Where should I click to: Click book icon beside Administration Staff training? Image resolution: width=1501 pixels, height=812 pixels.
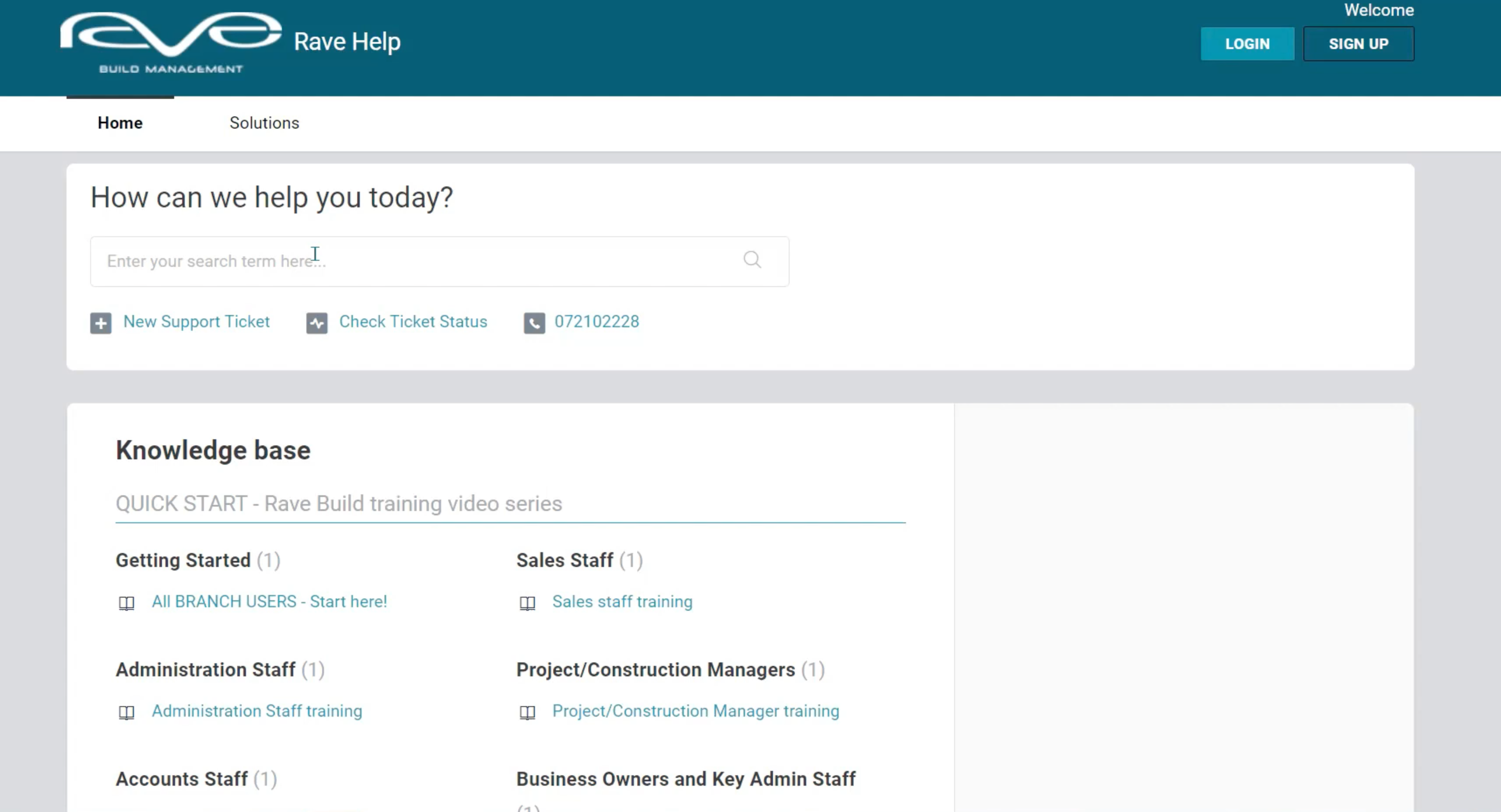(x=127, y=712)
